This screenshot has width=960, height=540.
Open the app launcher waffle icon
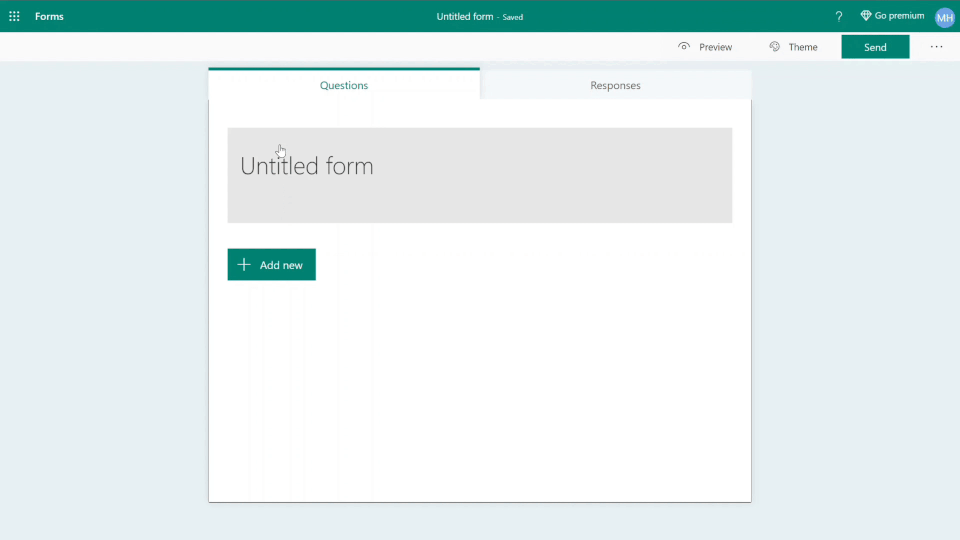pyautogui.click(x=14, y=16)
